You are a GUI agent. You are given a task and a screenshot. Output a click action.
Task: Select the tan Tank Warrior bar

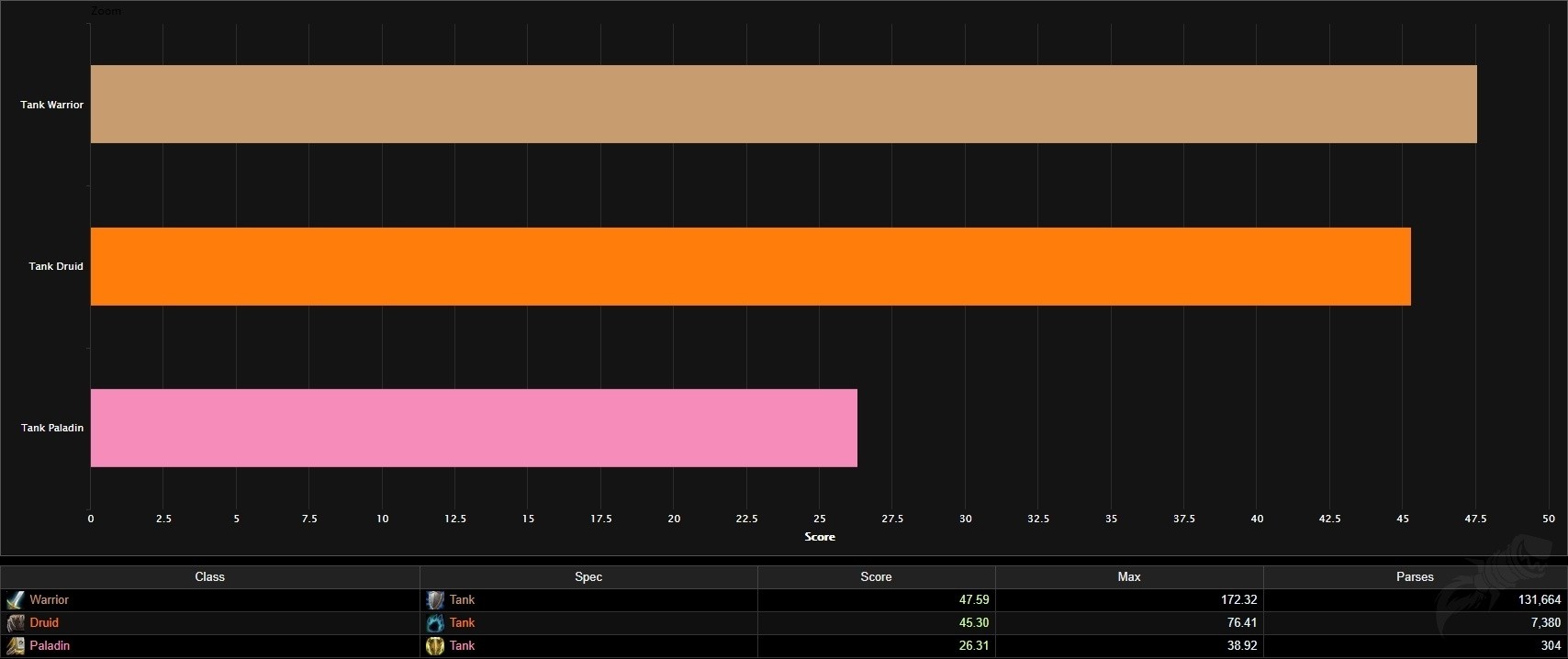point(783,104)
